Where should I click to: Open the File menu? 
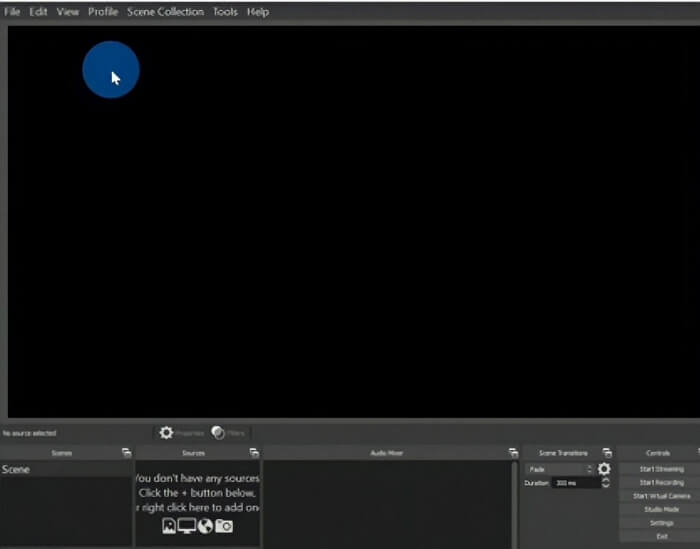12,12
